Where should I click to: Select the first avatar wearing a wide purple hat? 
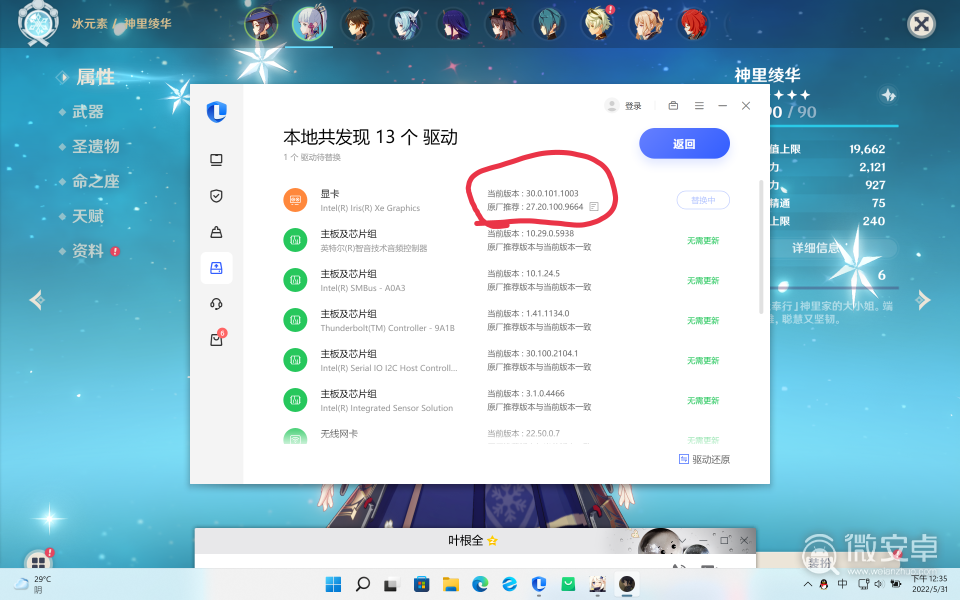pos(261,24)
